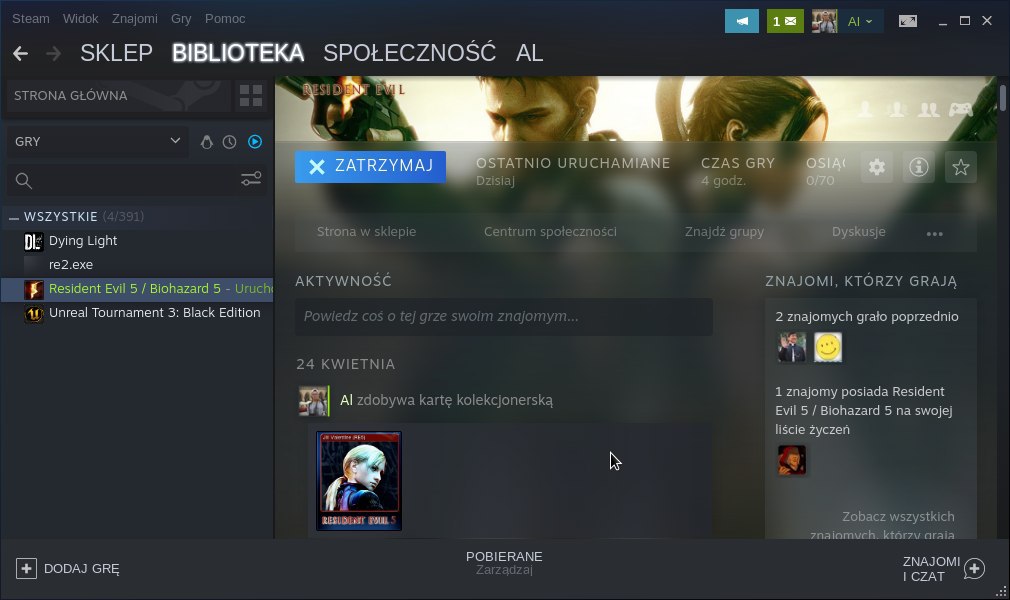Open Al's profile name in activity

(x=347, y=400)
